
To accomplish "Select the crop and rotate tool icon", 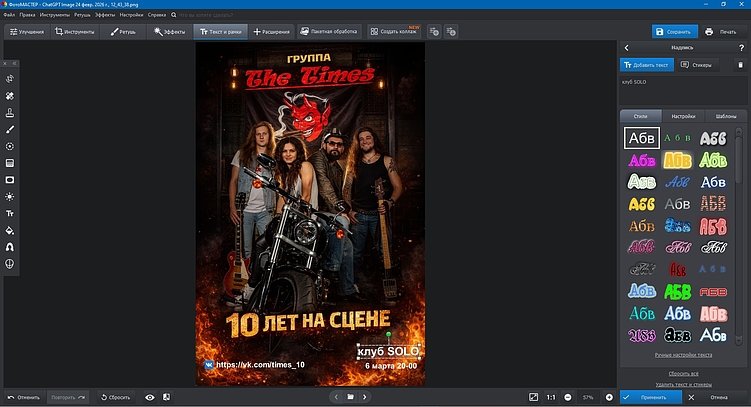I will (x=10, y=79).
